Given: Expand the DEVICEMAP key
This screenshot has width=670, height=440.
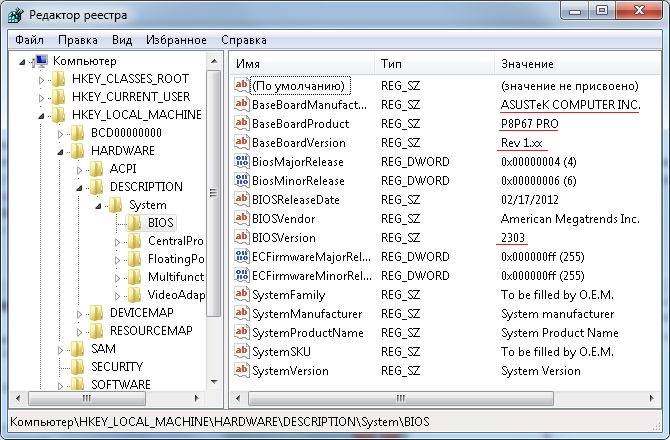Looking at the screenshot, I should coord(78,313).
